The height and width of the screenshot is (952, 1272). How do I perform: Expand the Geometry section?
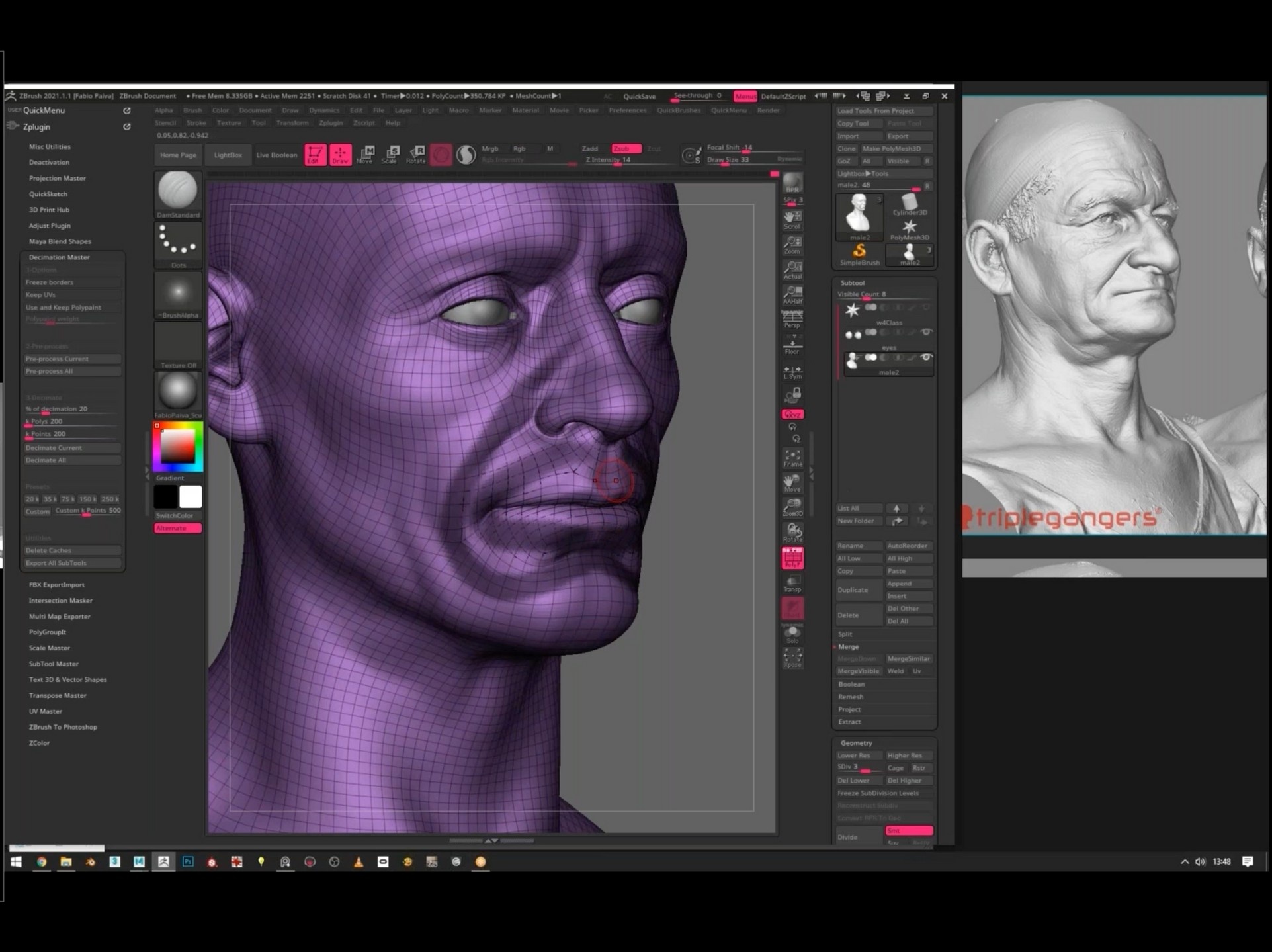[856, 743]
